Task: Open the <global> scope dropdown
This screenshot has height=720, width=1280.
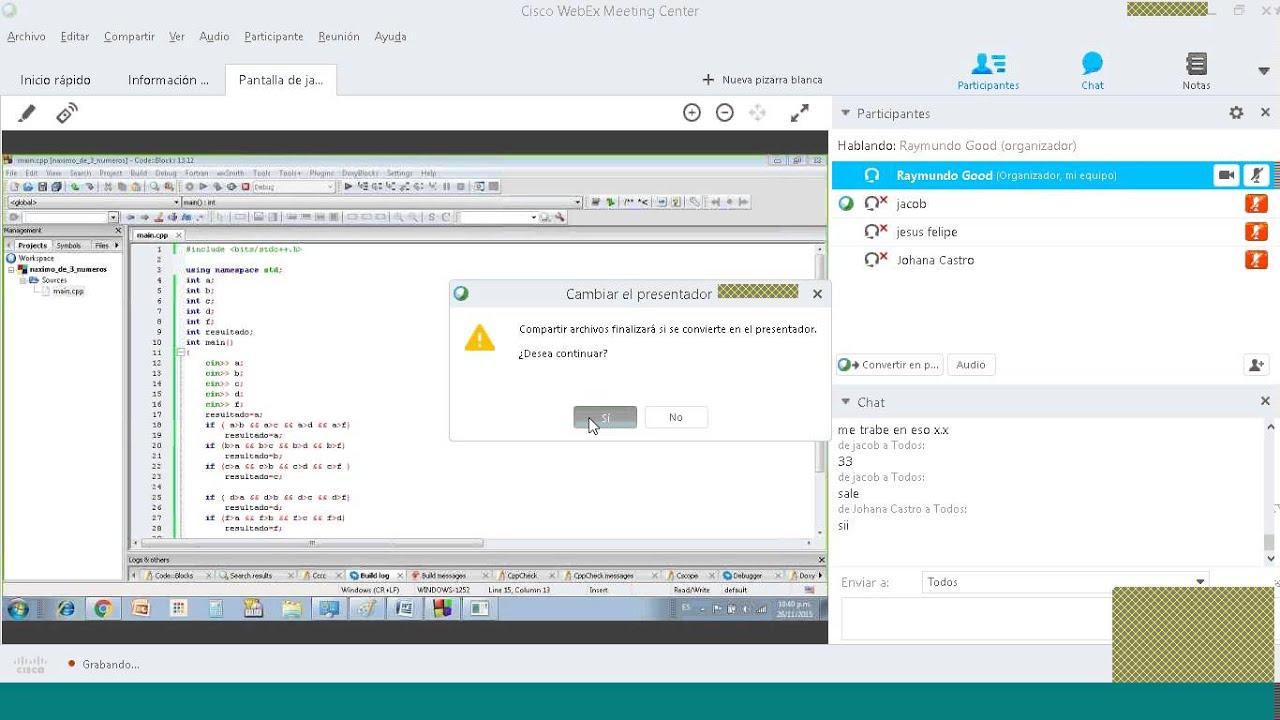Action: coord(93,202)
